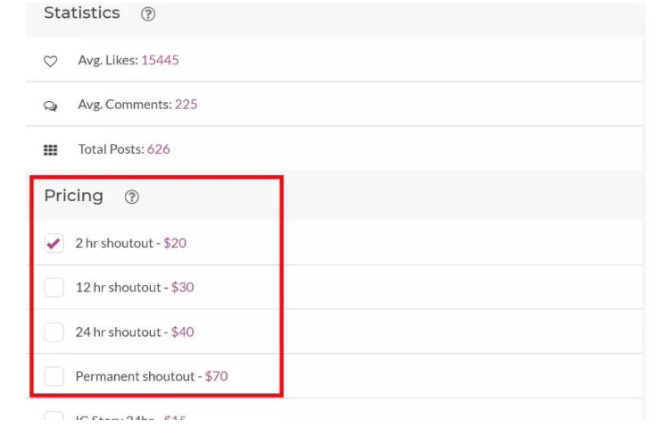672x440 pixels.
Task: Click the "12 hr shoutout" label text
Action: click(118, 287)
